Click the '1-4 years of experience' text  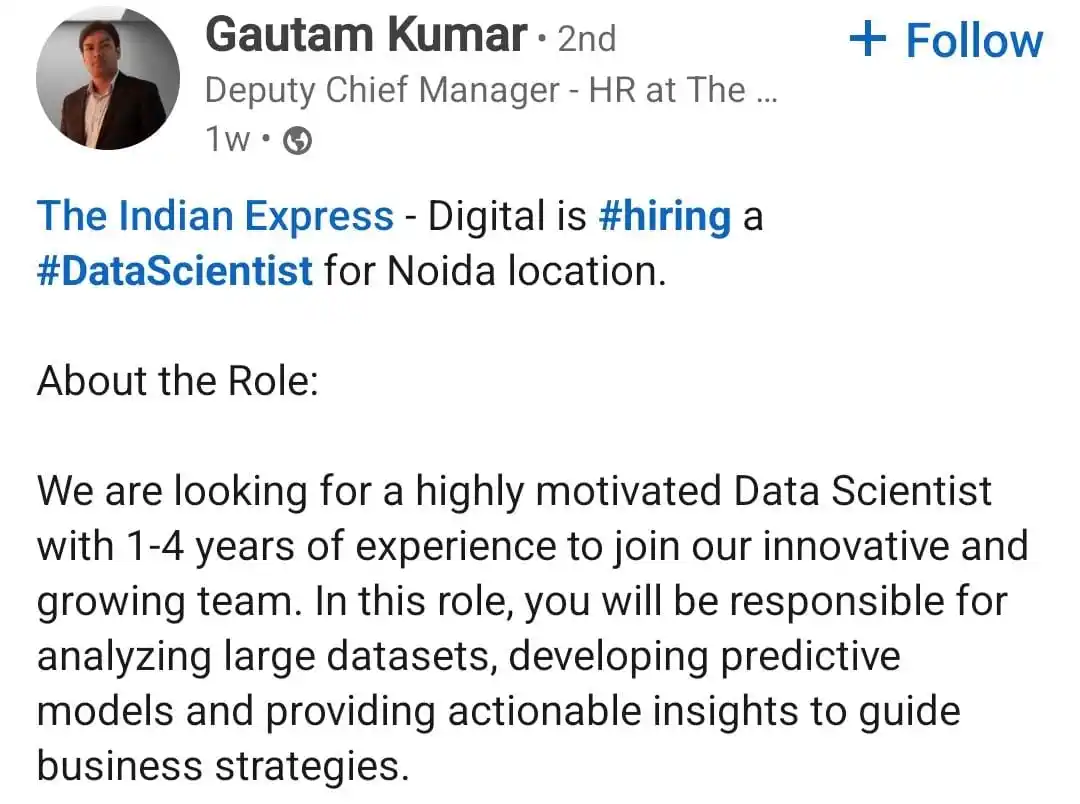point(342,548)
